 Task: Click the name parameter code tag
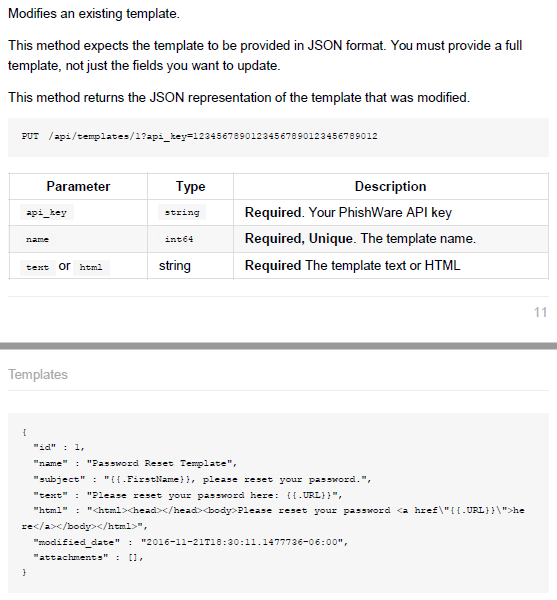tap(37, 240)
